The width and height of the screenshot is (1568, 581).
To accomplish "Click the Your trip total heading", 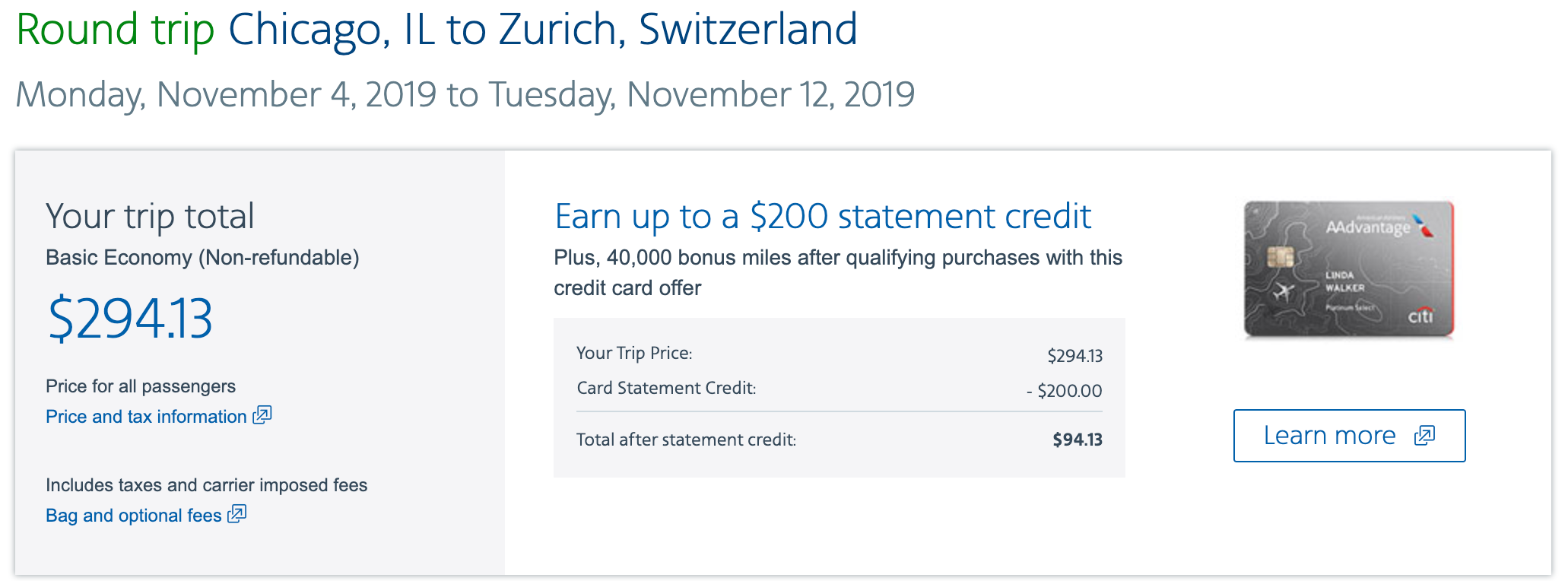I will (150, 217).
